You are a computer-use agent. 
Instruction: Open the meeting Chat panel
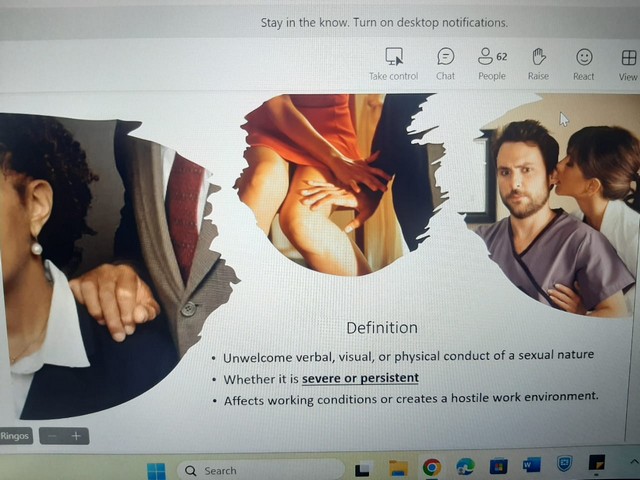click(x=445, y=57)
